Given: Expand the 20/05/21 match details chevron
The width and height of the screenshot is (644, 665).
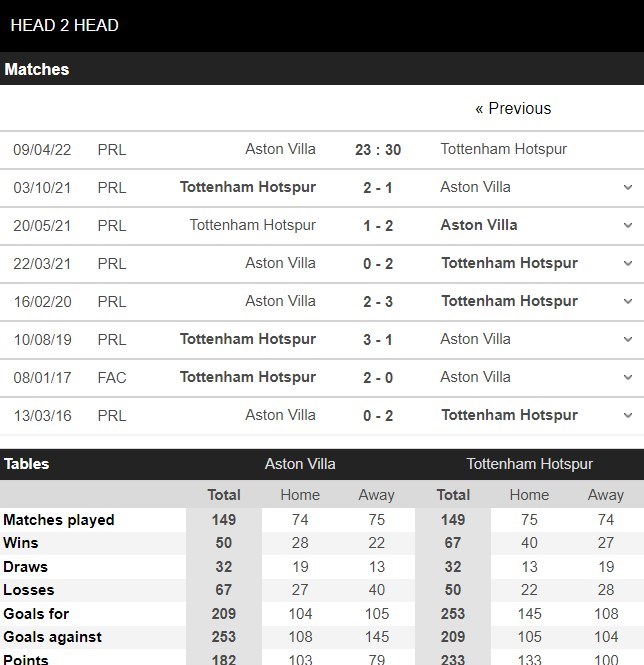Looking at the screenshot, I should [x=628, y=226].
